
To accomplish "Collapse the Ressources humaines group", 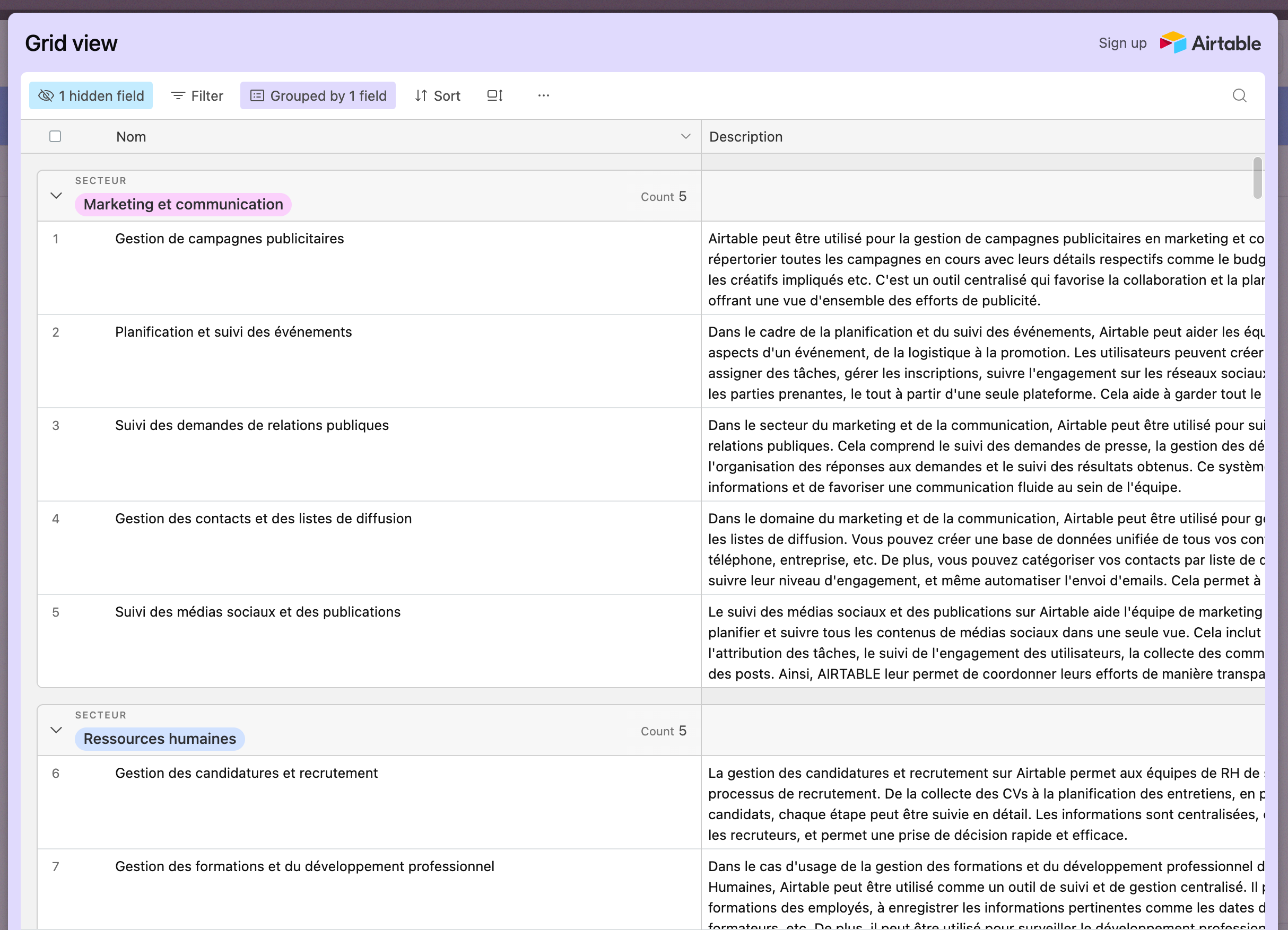I will pos(56,730).
